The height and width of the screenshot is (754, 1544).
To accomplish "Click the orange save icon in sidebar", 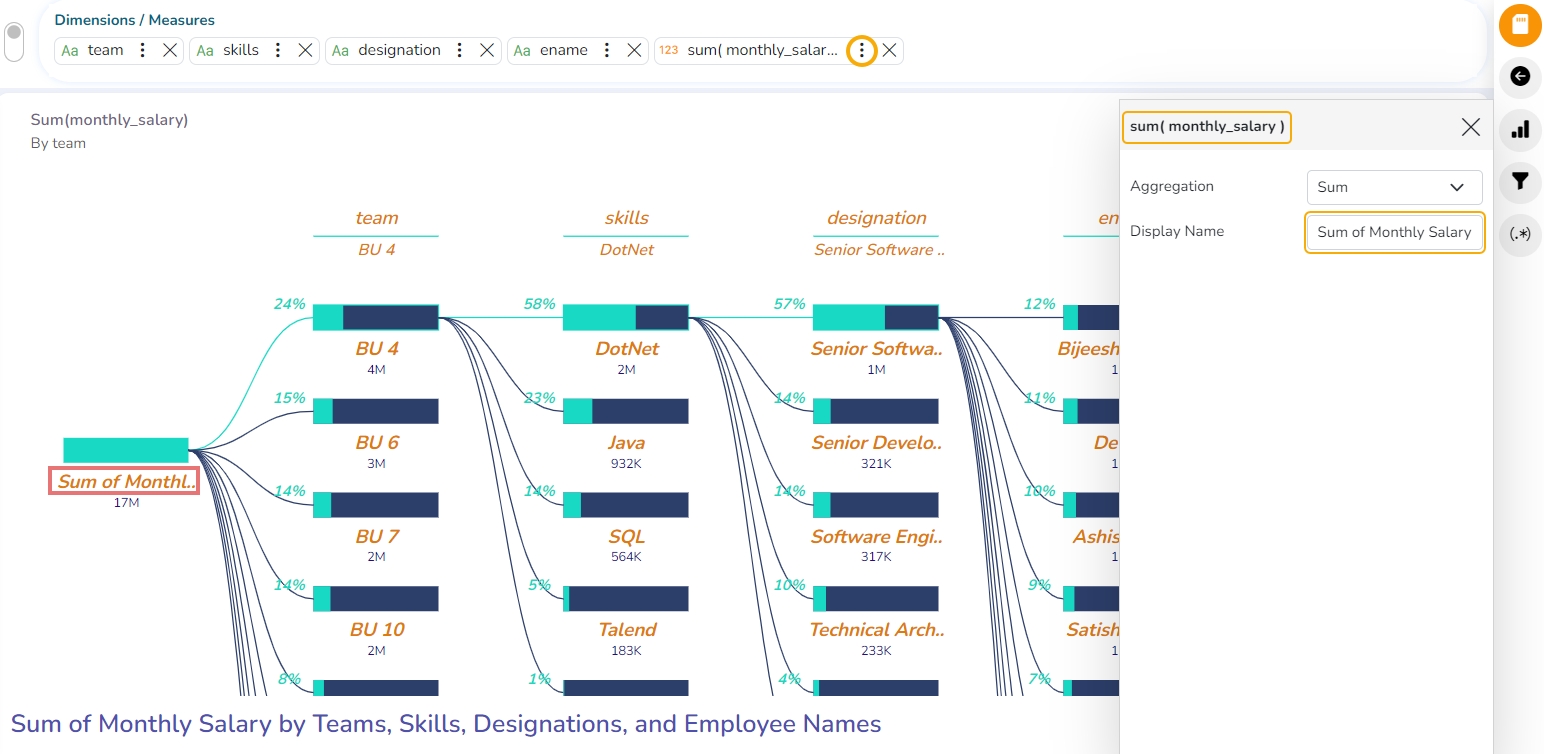I will point(1519,25).
